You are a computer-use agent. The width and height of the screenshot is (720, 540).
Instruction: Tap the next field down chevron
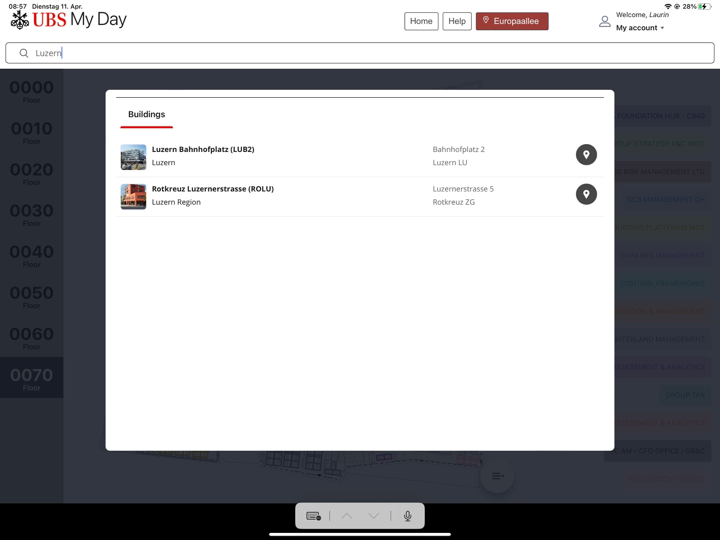click(373, 516)
